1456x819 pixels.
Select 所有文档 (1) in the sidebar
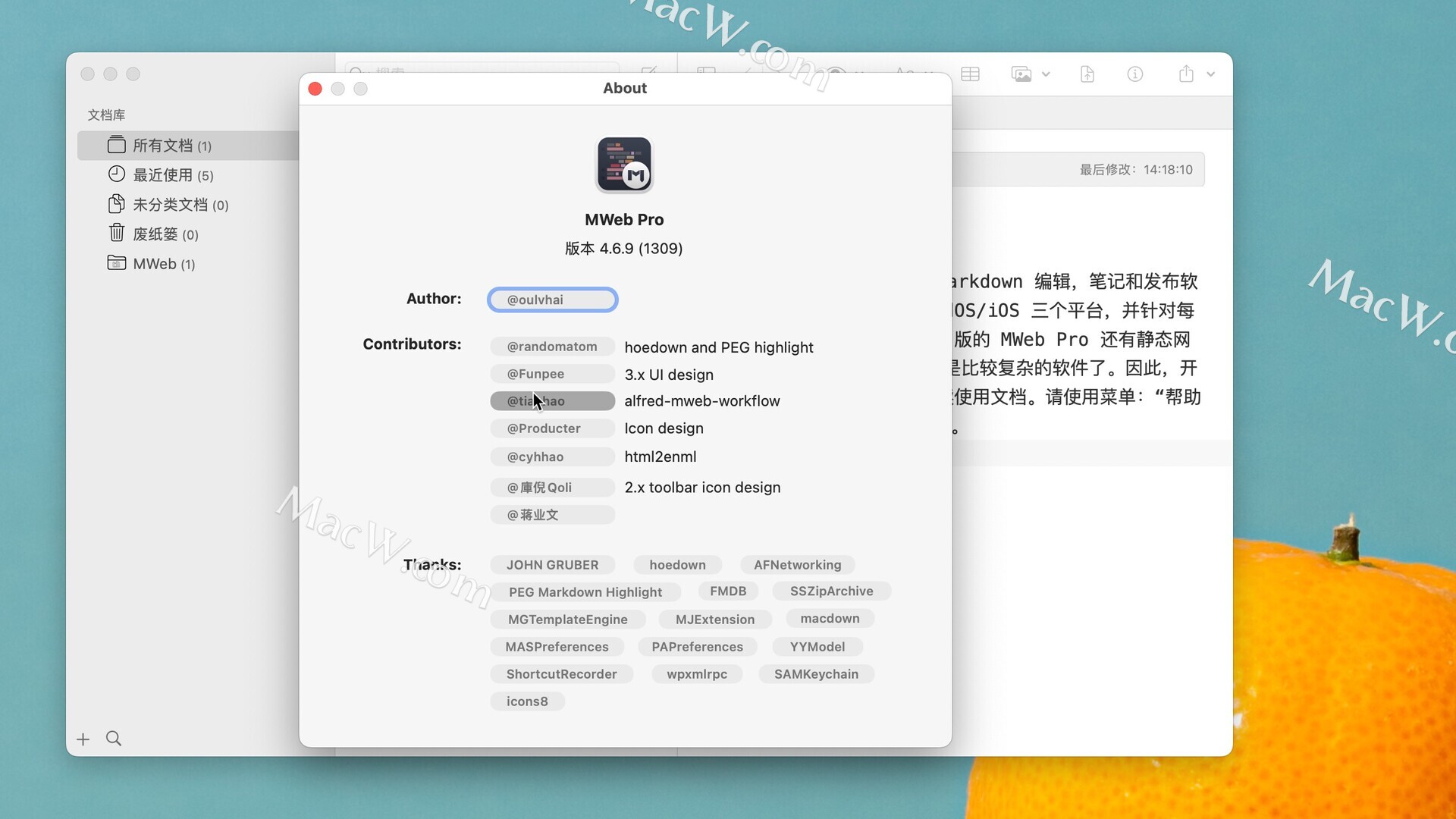coord(188,146)
